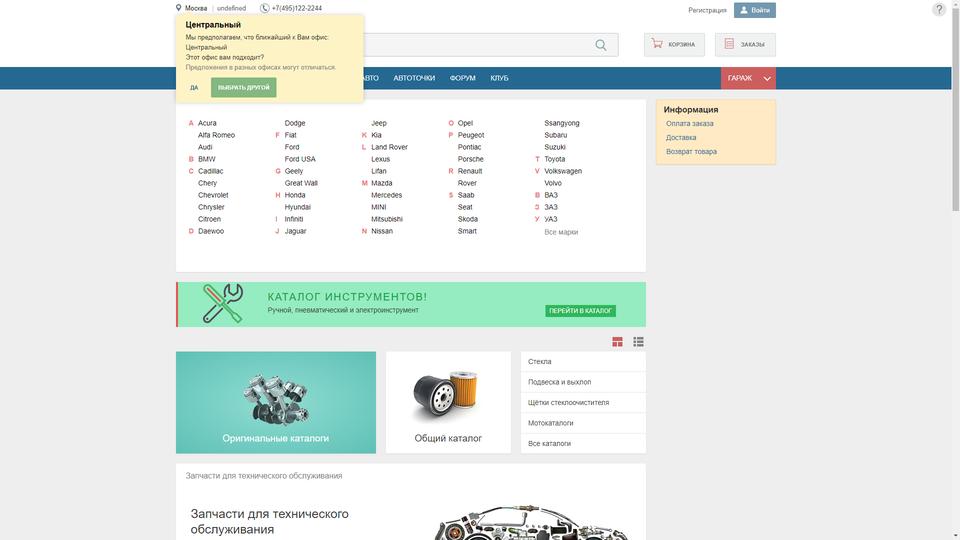Expand the Гараж dropdown arrow
The width and height of the screenshot is (960, 540).
(767, 78)
